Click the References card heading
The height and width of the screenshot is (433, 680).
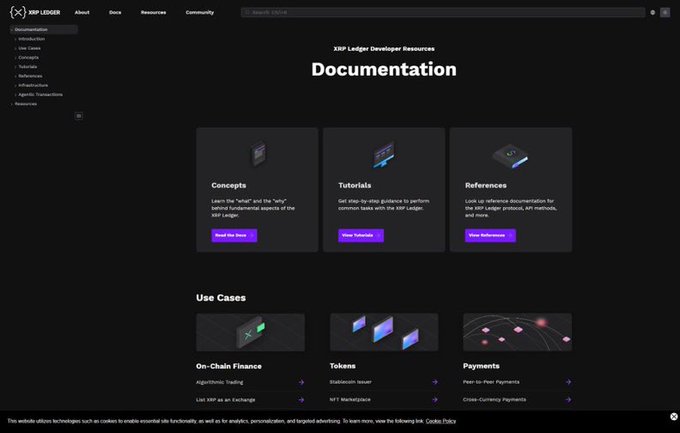(486, 185)
